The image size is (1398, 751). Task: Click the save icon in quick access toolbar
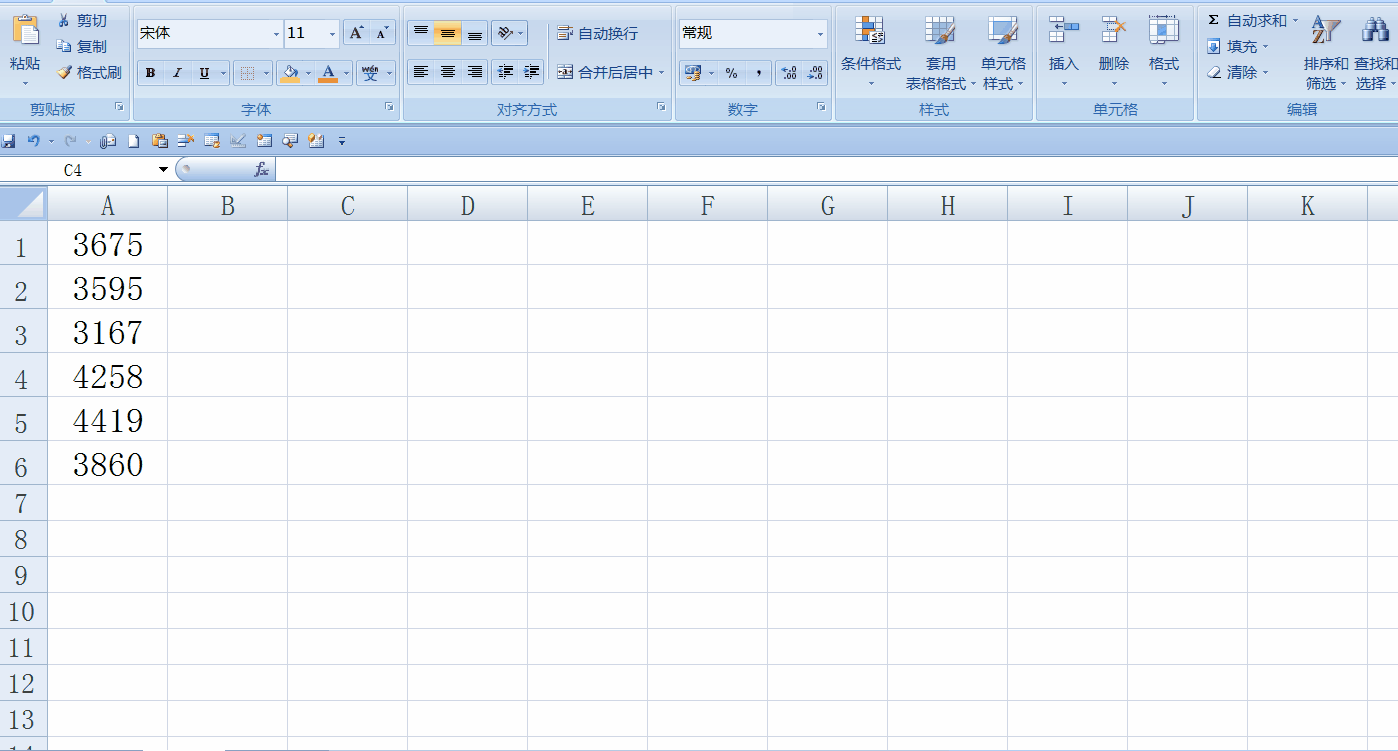pyautogui.click(x=10, y=141)
